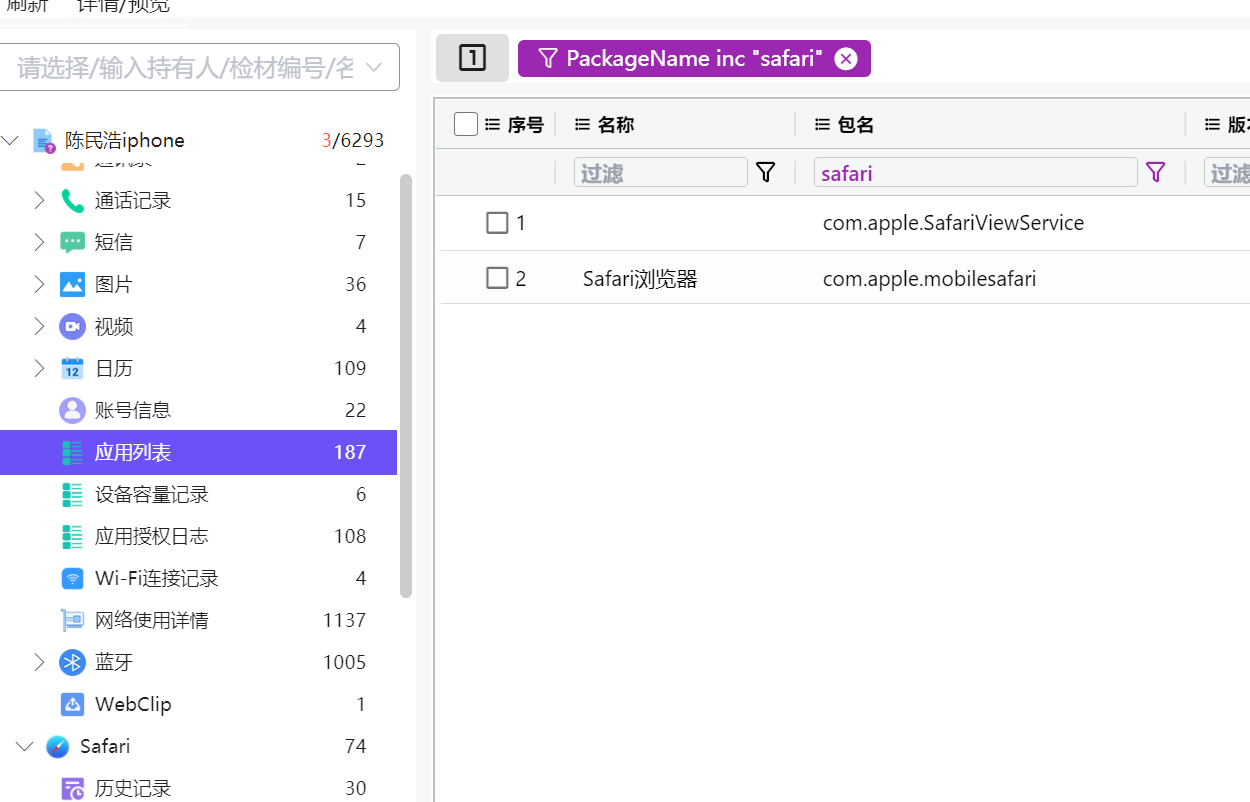Click the 包名 filter field containing safari
The image size is (1250, 802).
point(976,172)
